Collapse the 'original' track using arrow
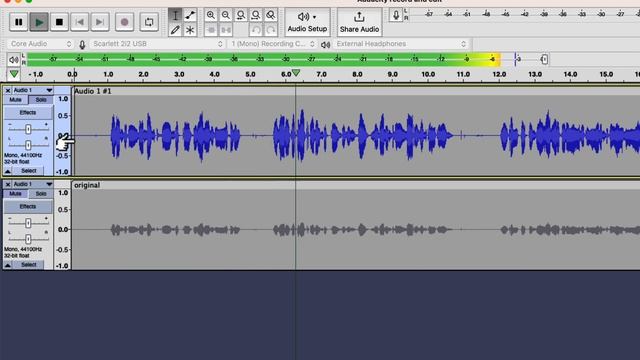This screenshot has height=360, width=640. coord(8,265)
